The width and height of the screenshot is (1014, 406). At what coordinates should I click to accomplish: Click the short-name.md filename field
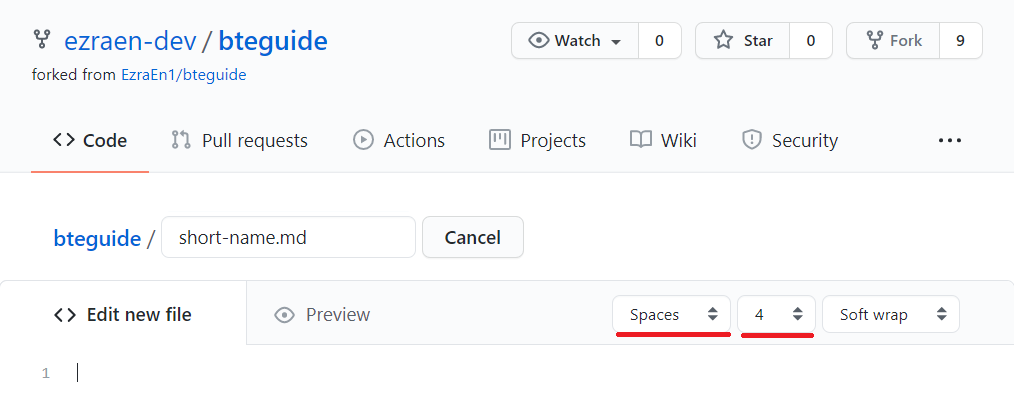pos(288,237)
